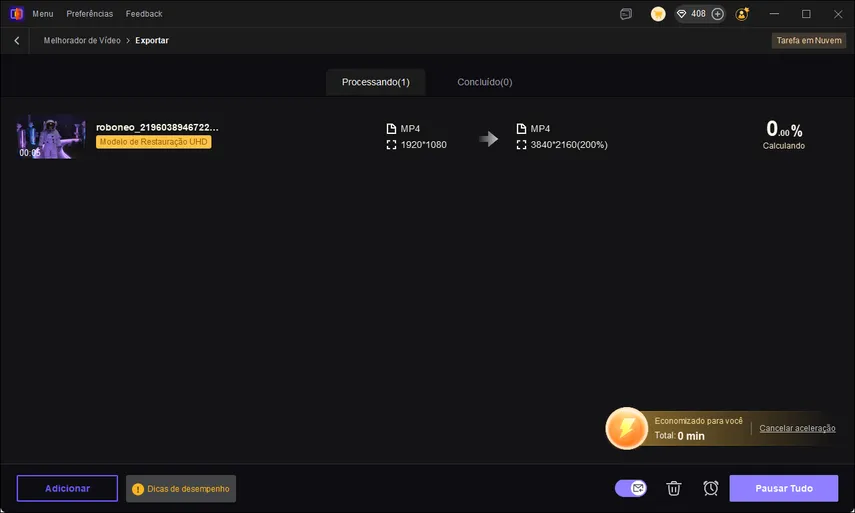Open the Feedback menu item
The height and width of the screenshot is (513, 855).
click(x=144, y=14)
